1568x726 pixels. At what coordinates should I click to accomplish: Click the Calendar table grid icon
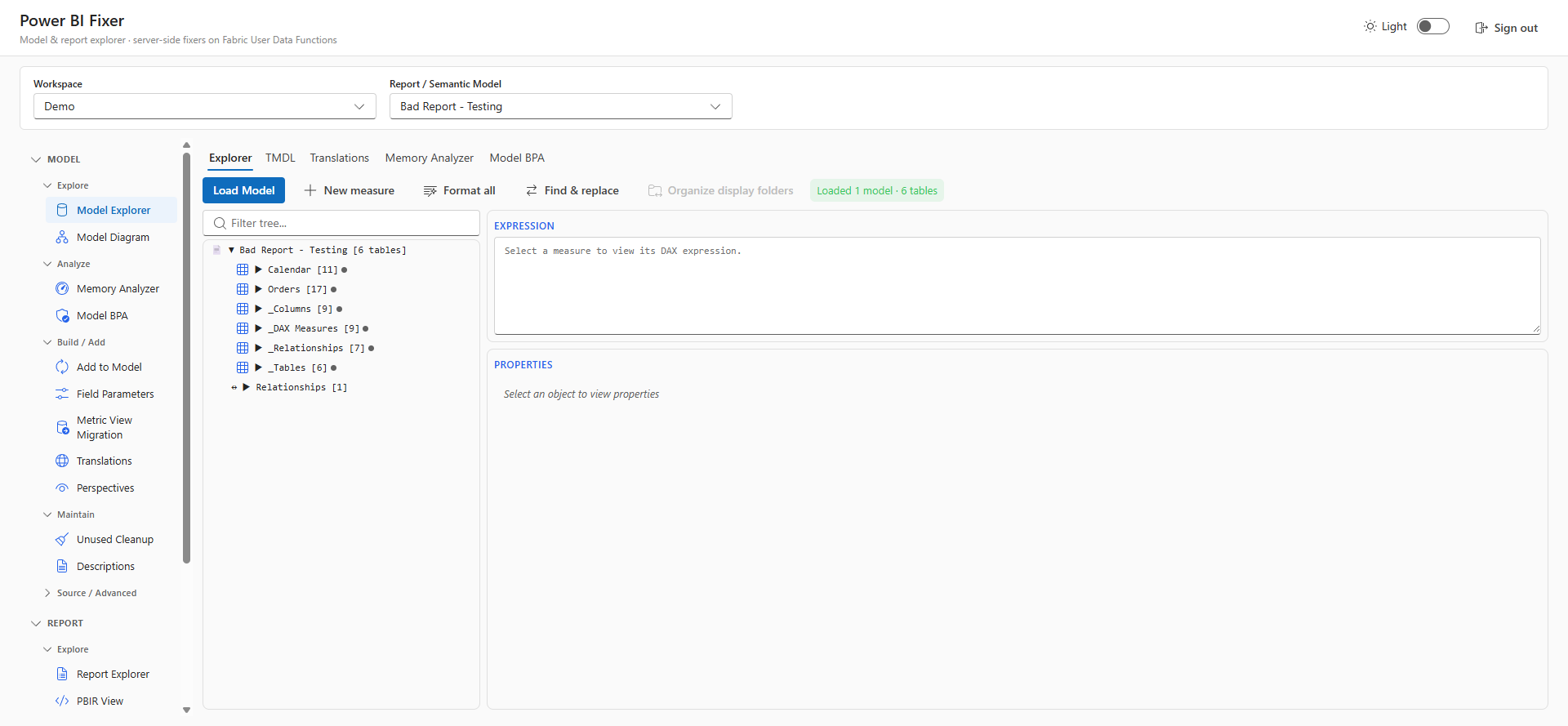pyautogui.click(x=243, y=269)
